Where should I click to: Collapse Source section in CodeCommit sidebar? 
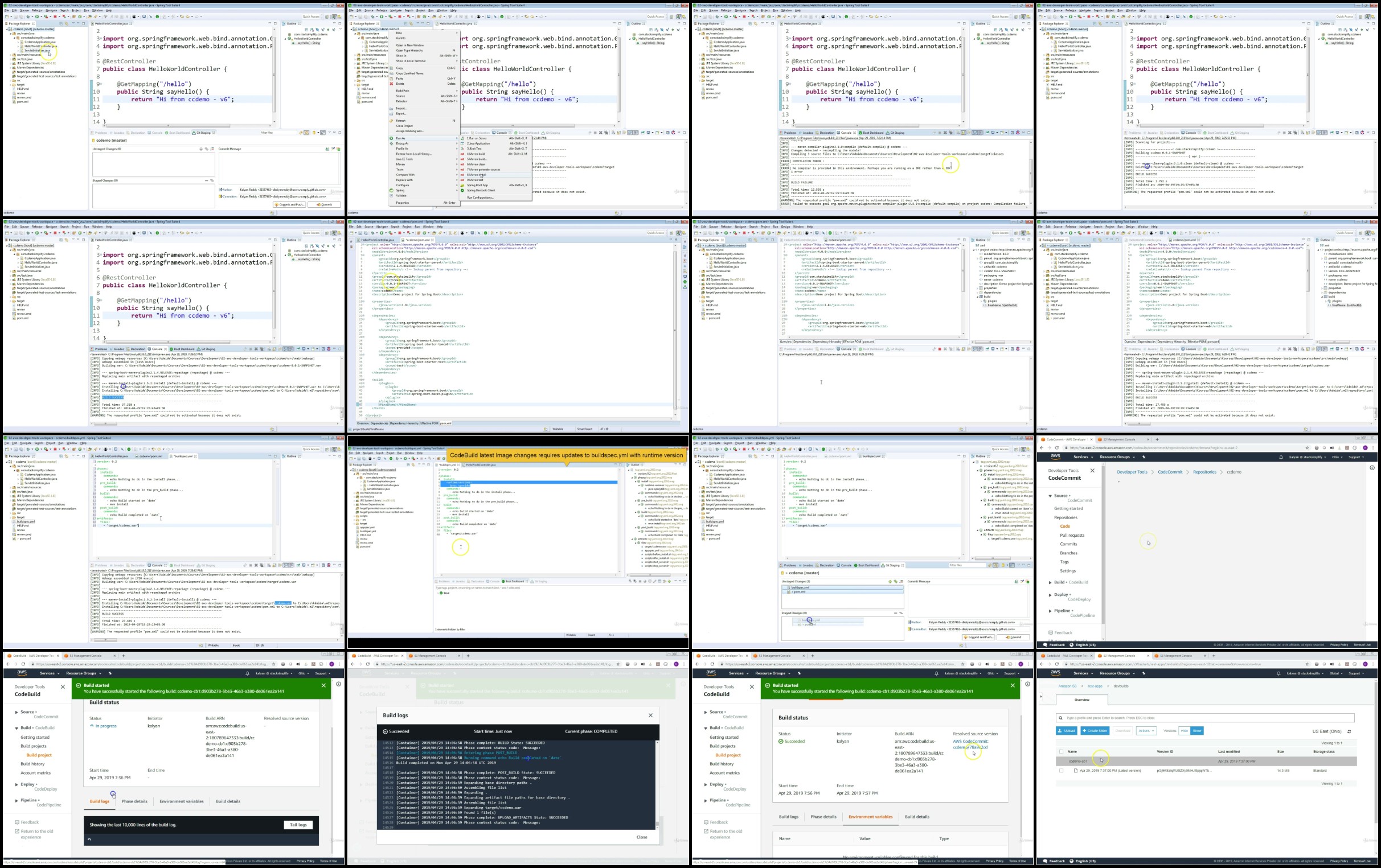1050,496
